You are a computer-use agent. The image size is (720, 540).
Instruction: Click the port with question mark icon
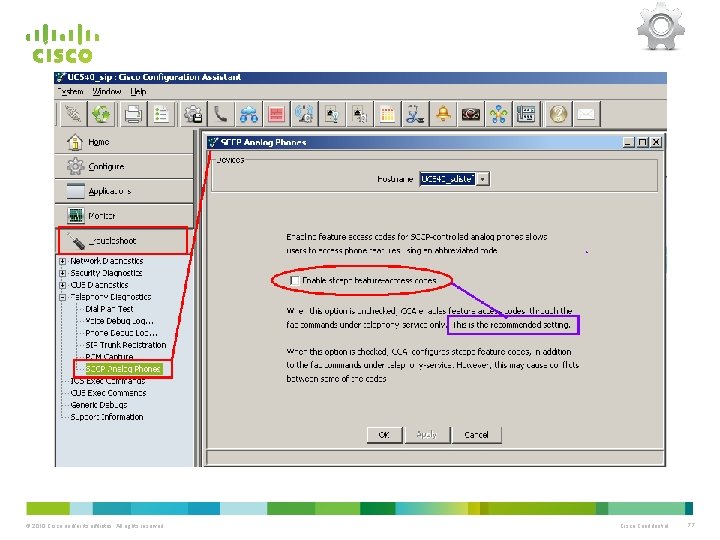pos(360,114)
